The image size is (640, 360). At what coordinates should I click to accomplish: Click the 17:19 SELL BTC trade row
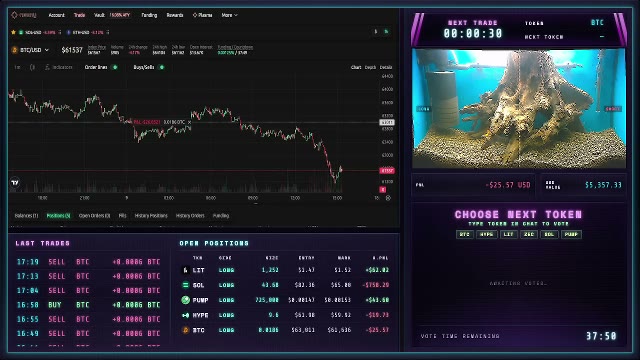click(89, 262)
